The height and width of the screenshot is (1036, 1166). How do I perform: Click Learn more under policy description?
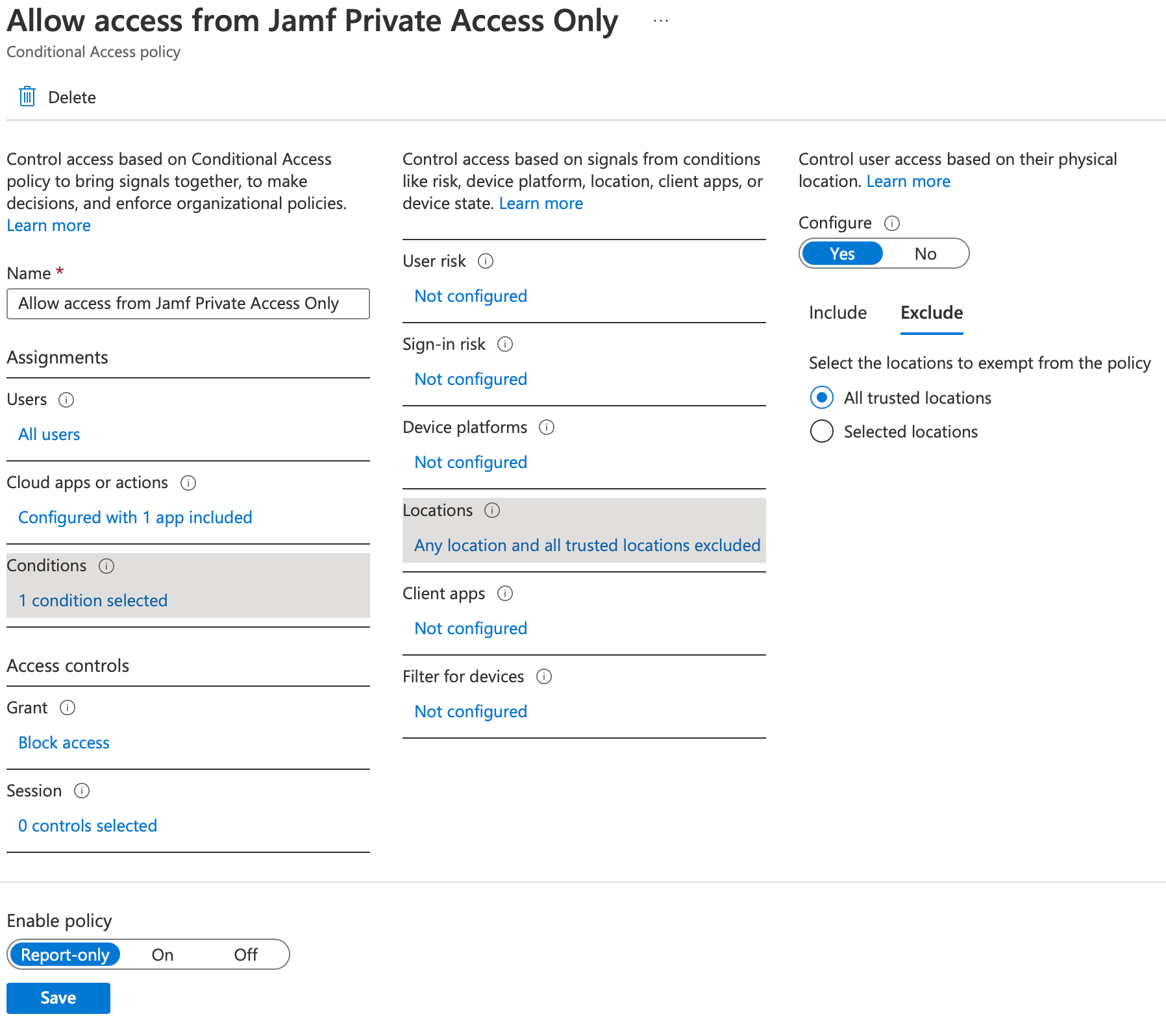[x=49, y=225]
